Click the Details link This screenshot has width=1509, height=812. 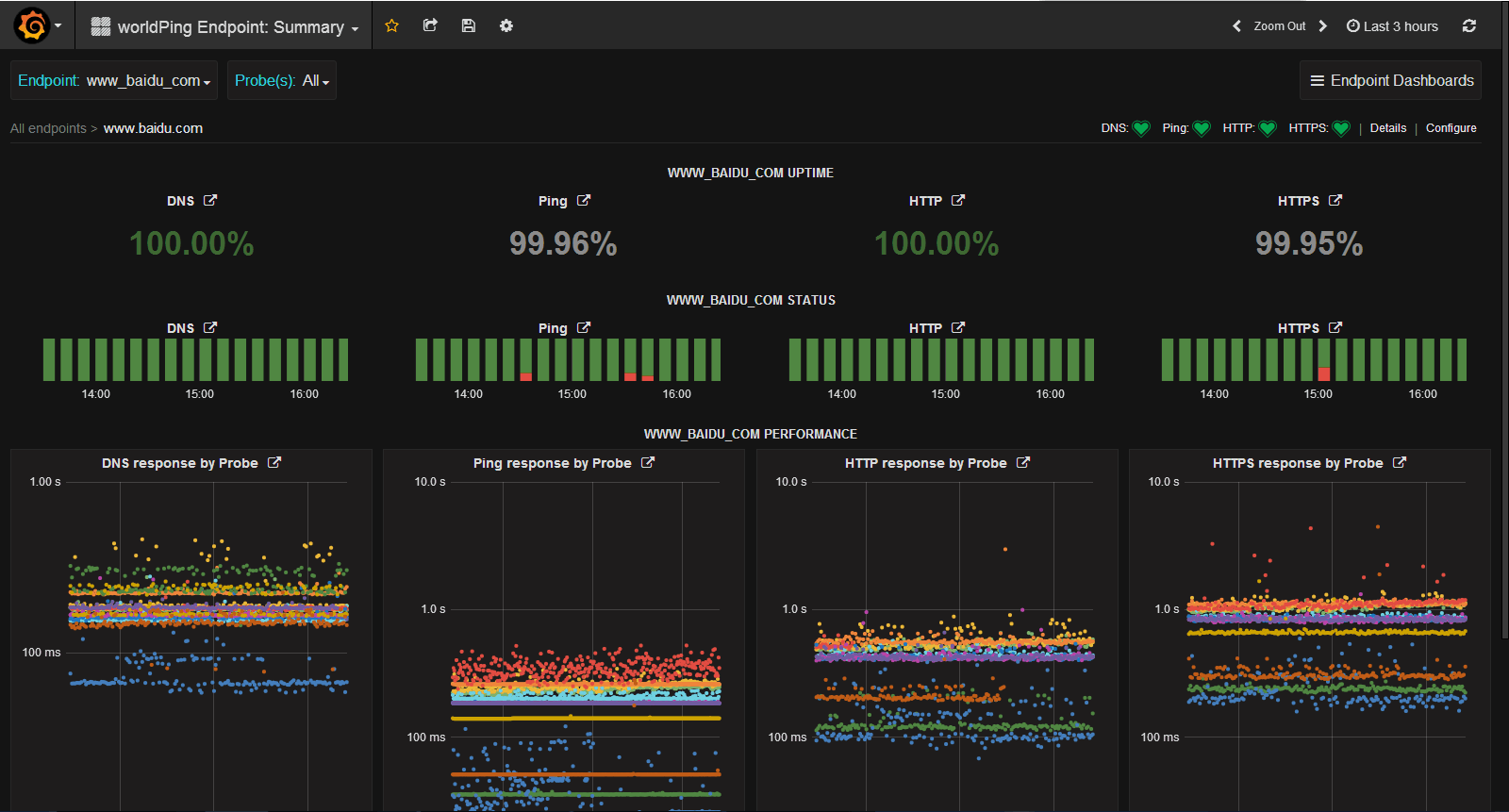click(x=1387, y=128)
